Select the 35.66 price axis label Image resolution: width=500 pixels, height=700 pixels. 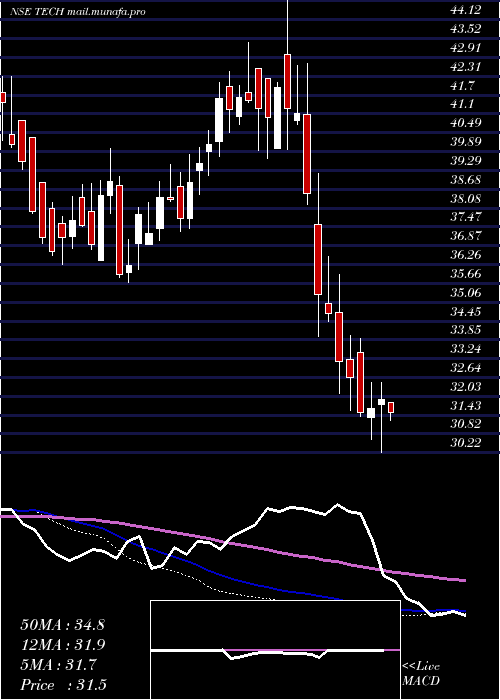coord(466,274)
